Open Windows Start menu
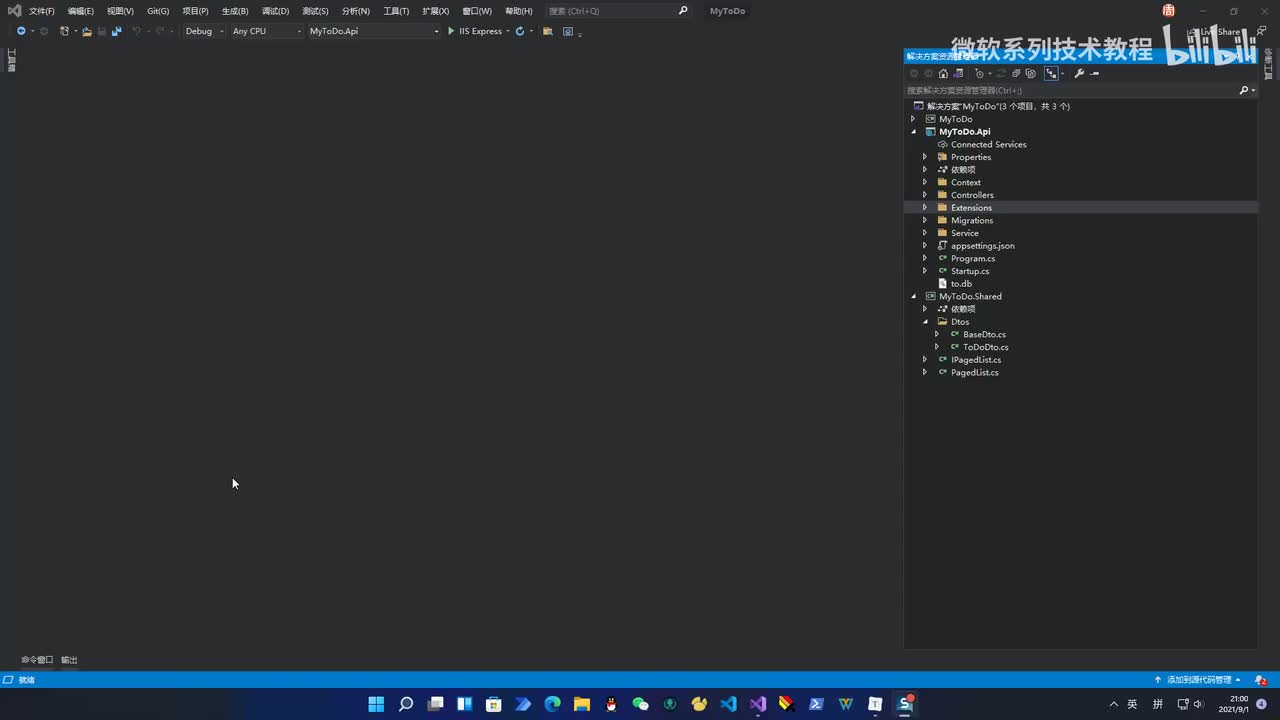 (x=376, y=704)
